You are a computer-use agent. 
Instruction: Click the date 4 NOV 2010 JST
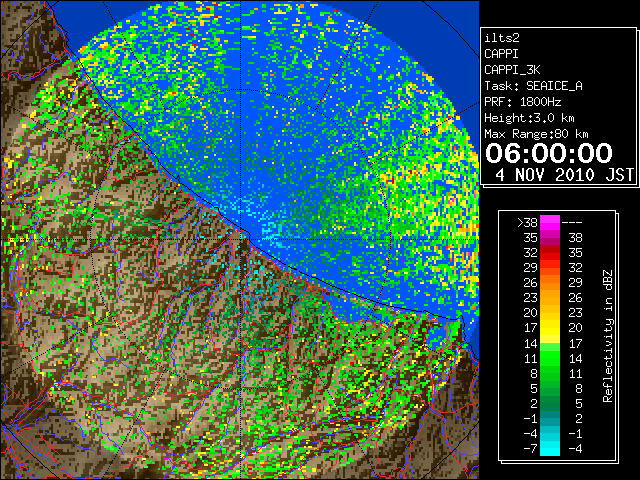(x=564, y=175)
